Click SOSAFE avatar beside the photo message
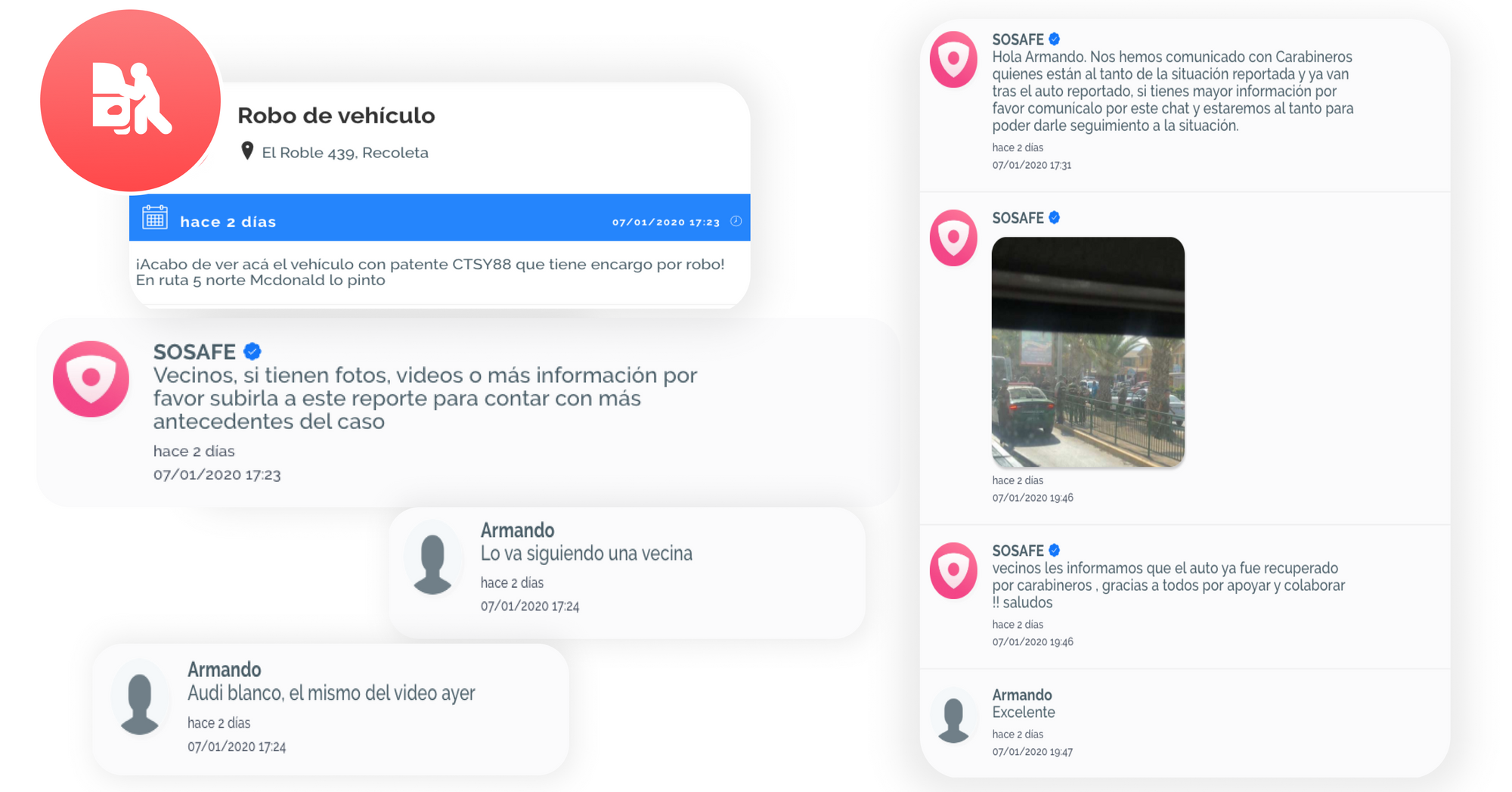 coord(953,238)
